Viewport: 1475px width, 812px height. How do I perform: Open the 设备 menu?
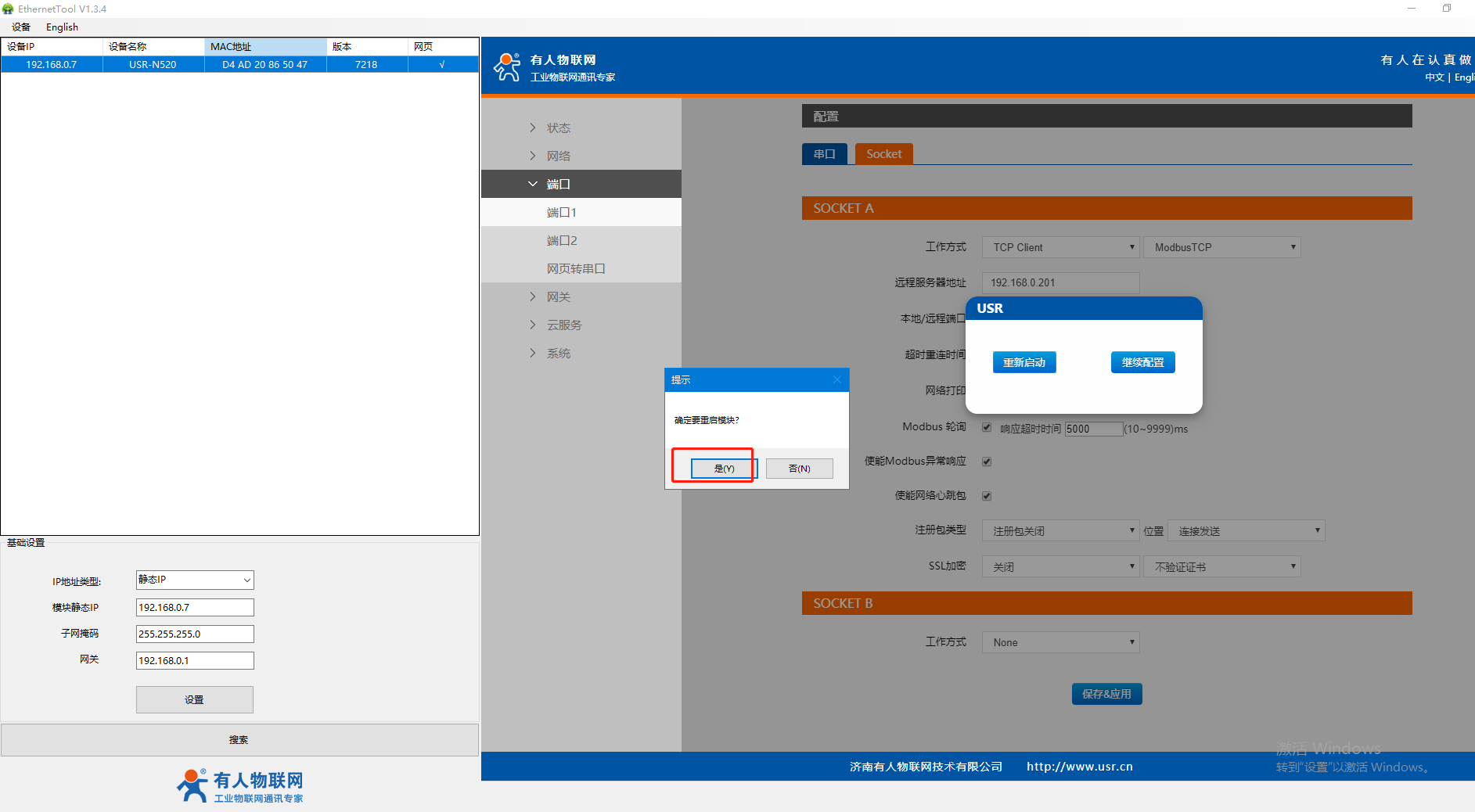21,27
